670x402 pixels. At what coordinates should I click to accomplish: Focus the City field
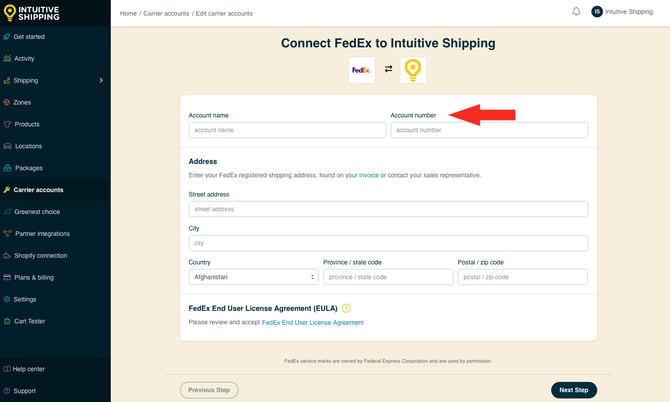tap(388, 243)
